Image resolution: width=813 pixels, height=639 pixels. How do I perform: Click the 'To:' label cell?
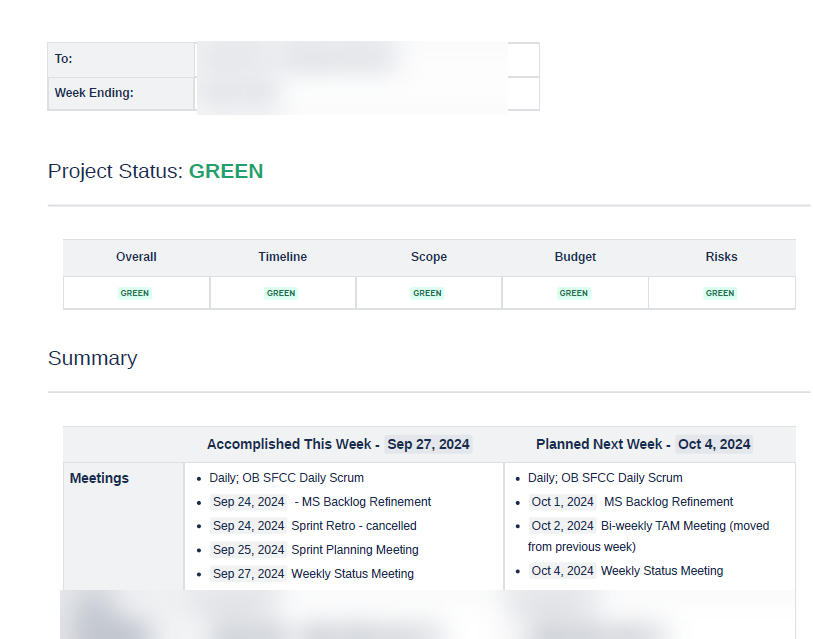pos(121,60)
